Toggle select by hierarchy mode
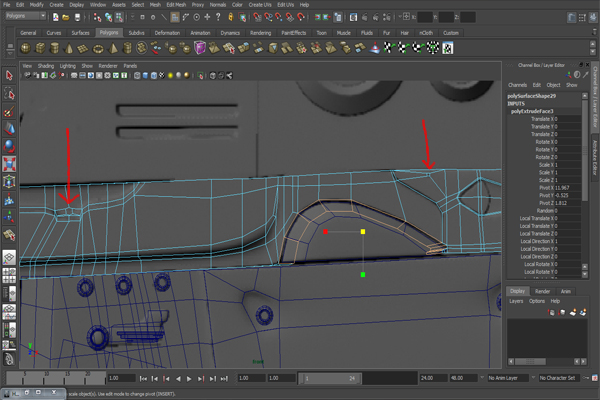This screenshot has width=600, height=400. coord(97,17)
